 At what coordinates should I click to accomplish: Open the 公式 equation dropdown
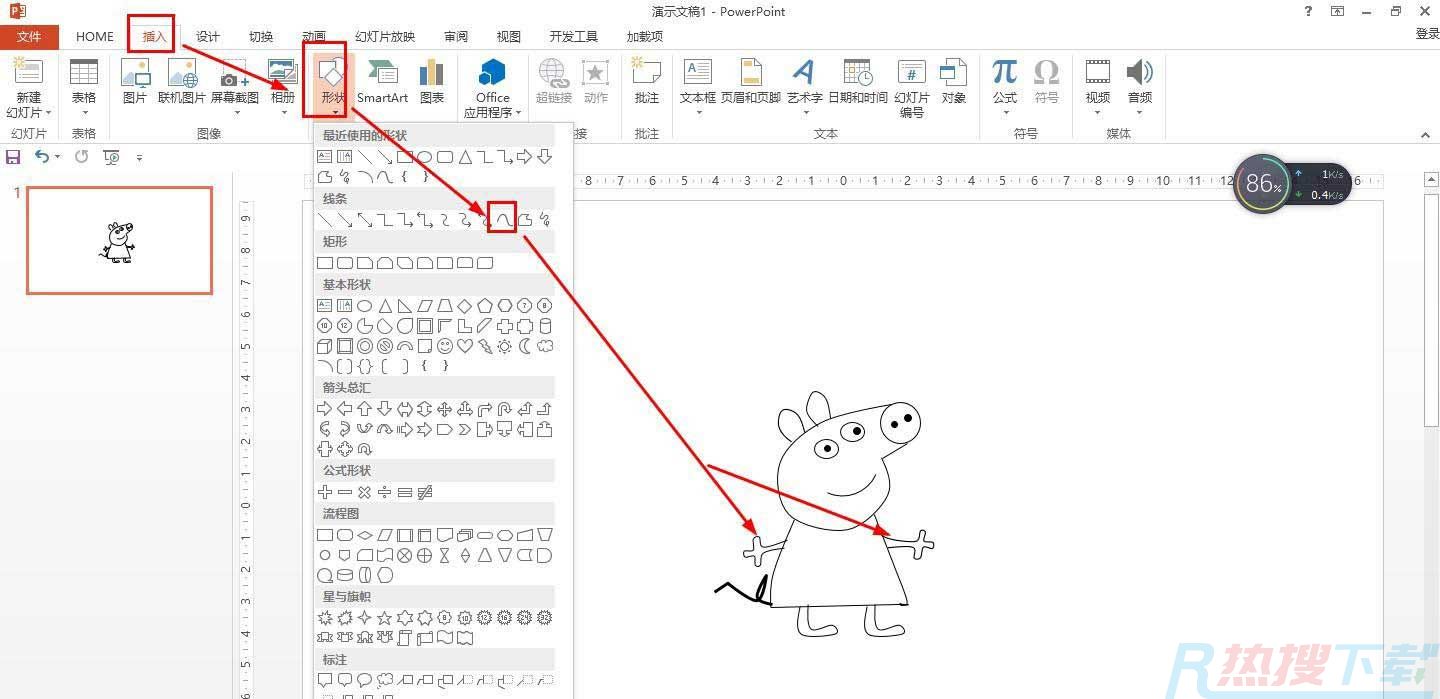point(1004,84)
